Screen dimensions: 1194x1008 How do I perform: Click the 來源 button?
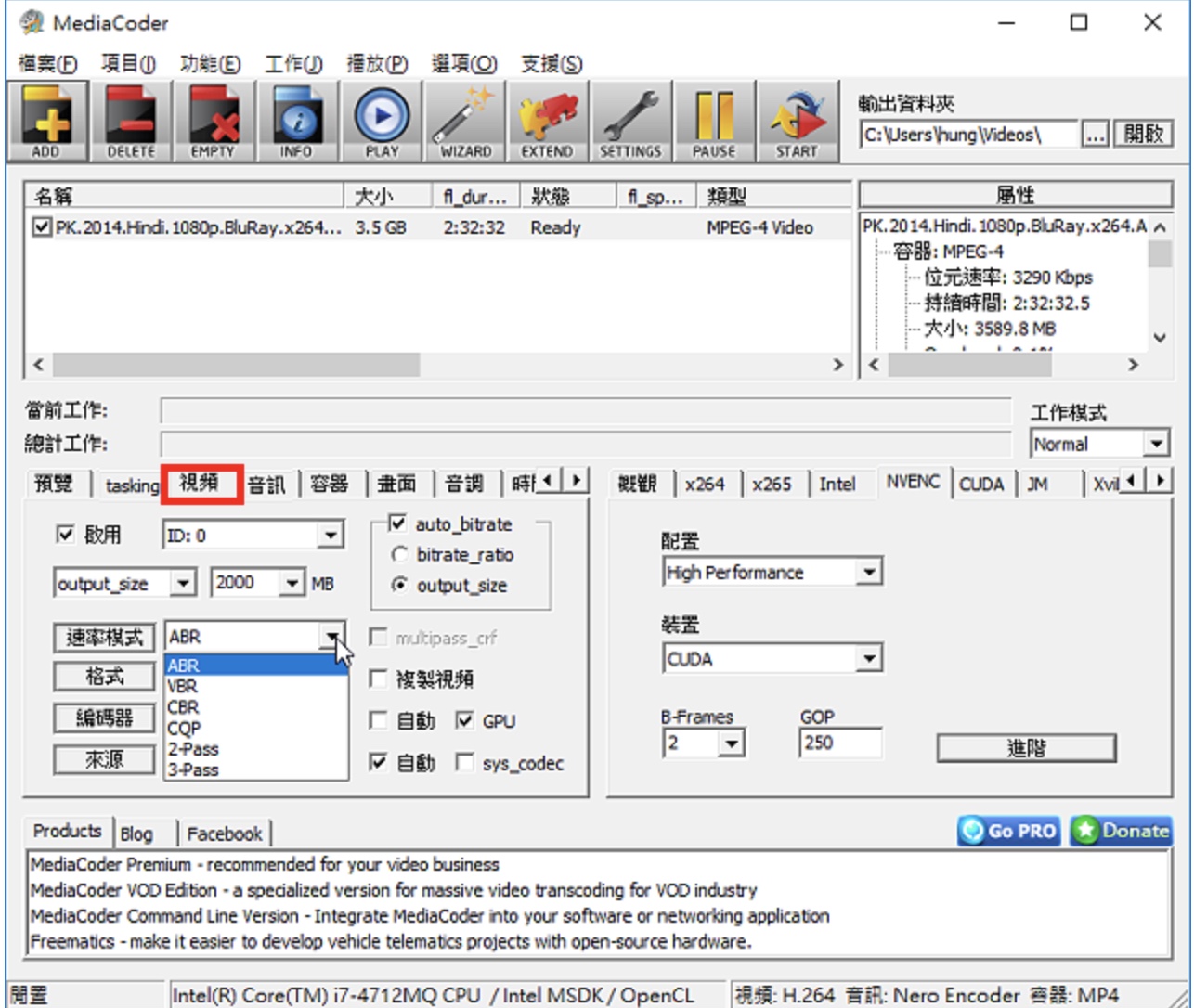tap(105, 759)
